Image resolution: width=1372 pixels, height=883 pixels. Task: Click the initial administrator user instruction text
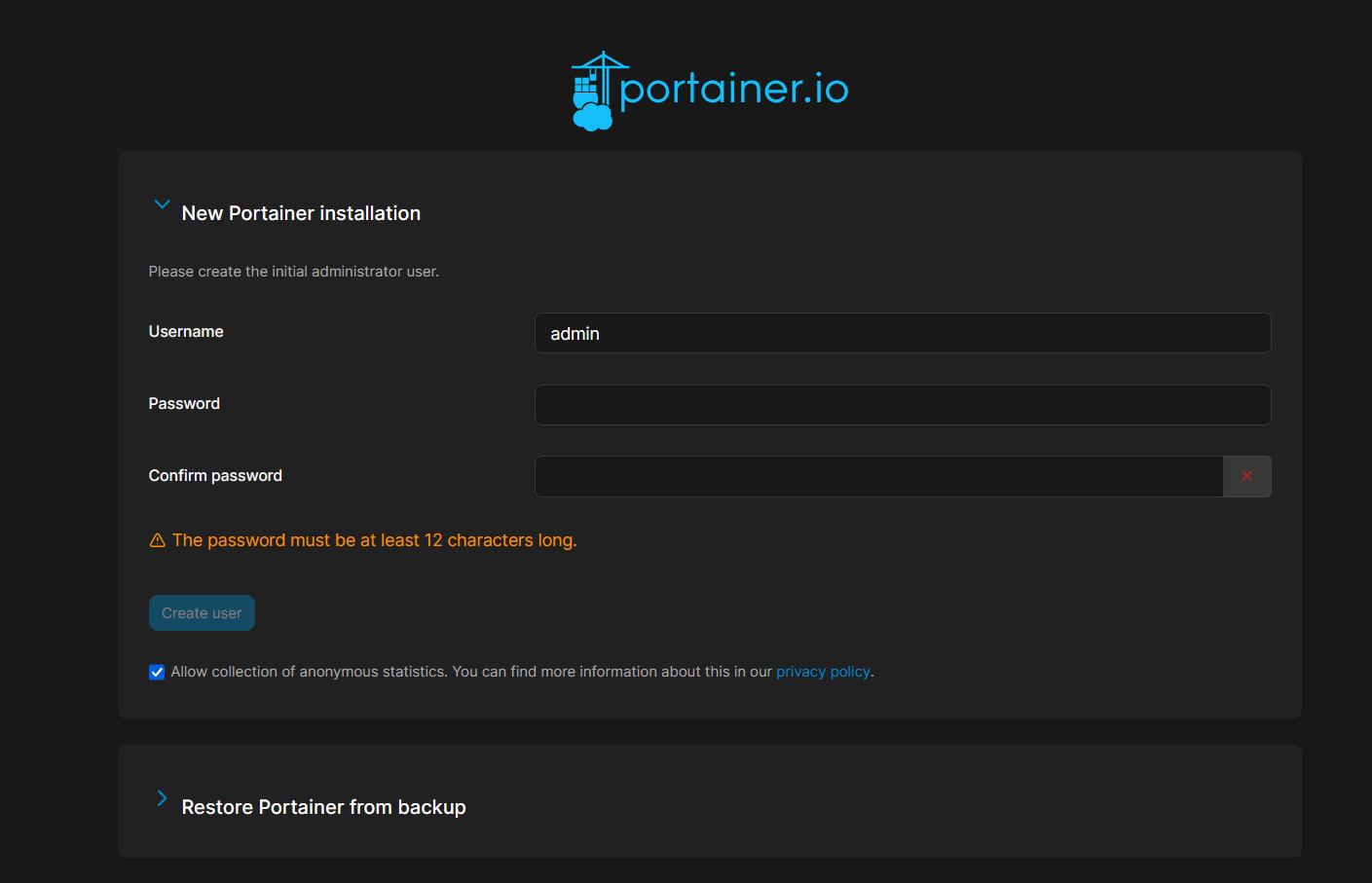click(294, 272)
